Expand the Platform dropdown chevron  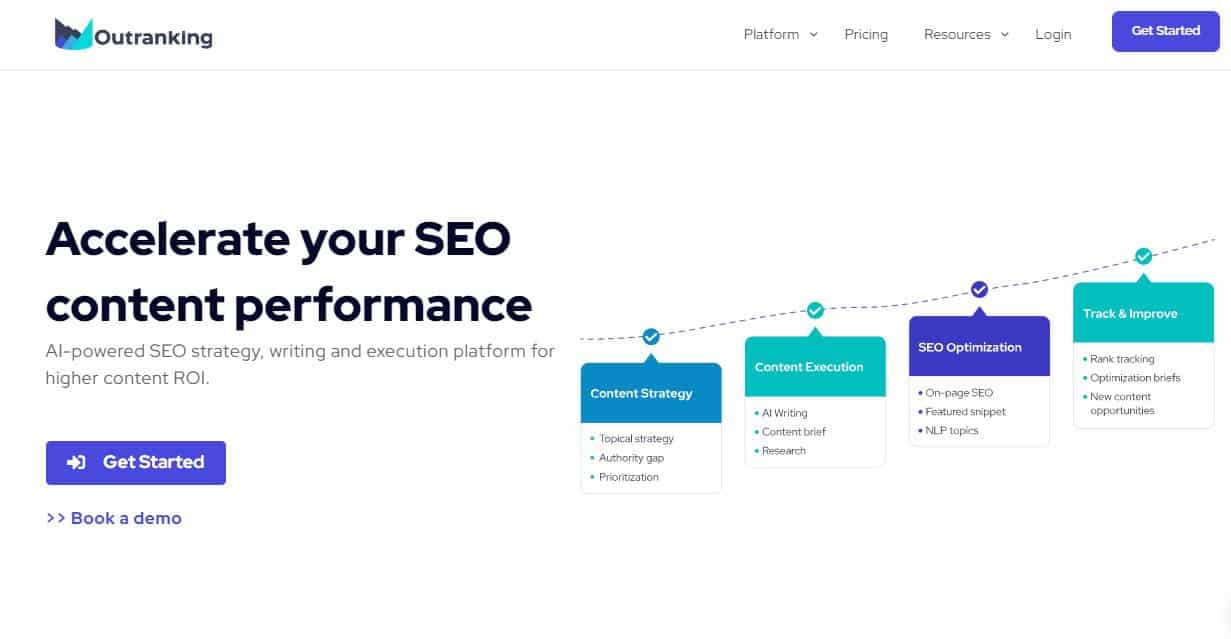(x=814, y=34)
